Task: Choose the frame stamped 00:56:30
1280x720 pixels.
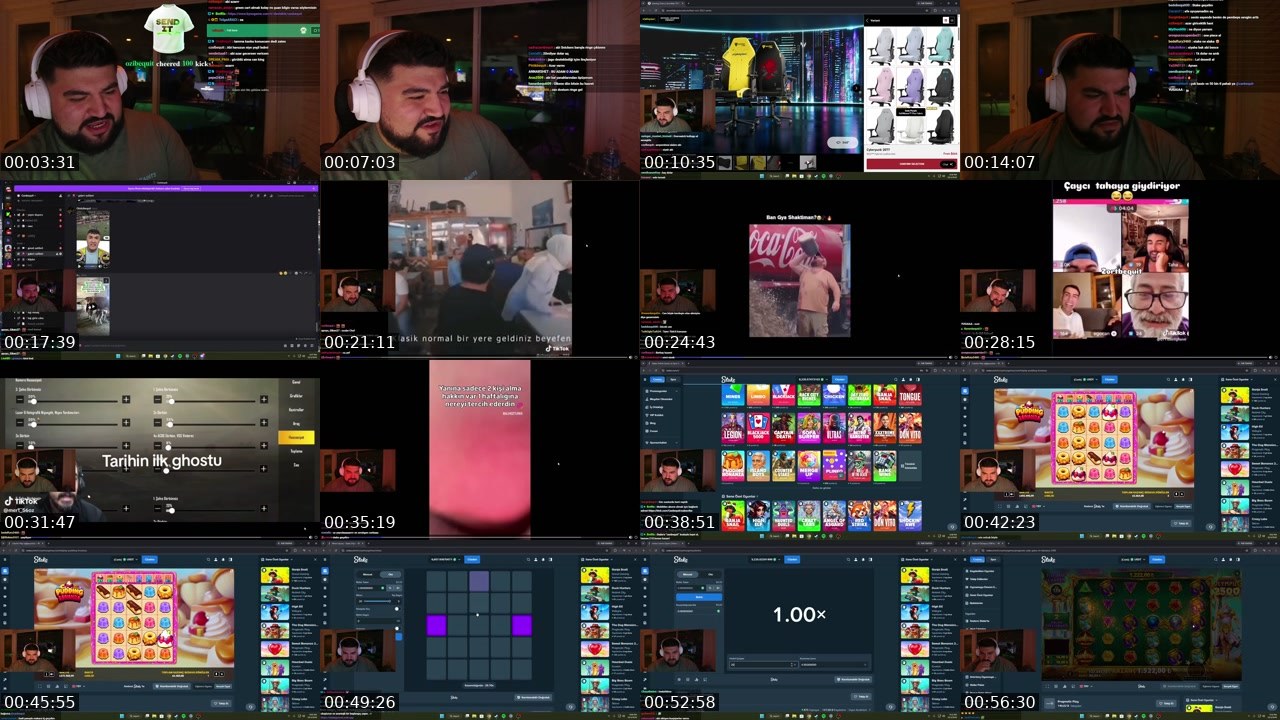Action: click(1120, 630)
